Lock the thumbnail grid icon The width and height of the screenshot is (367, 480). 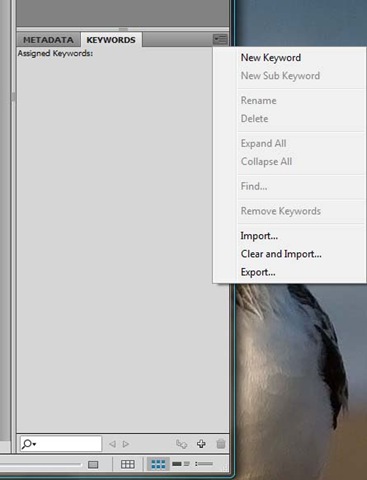click(x=128, y=464)
